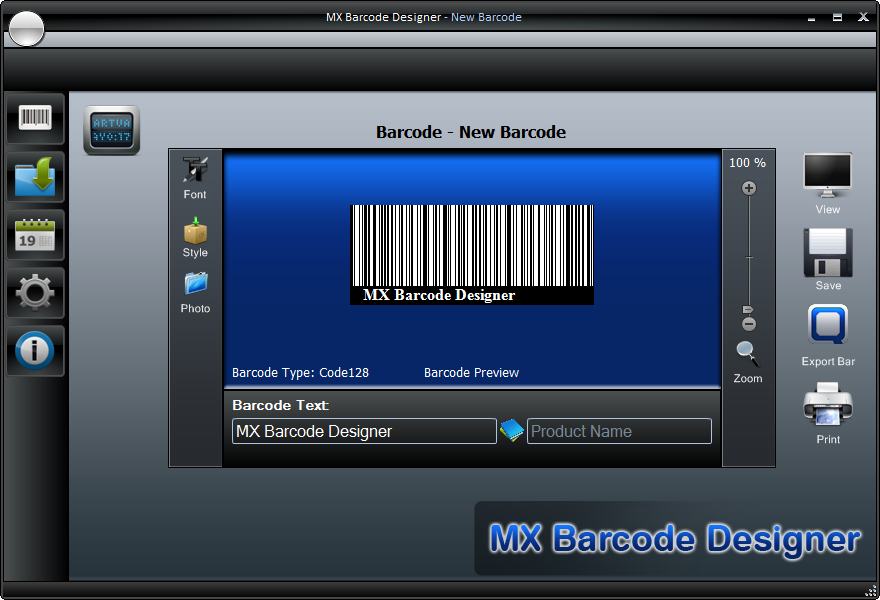Viewport: 880px width, 600px height.
Task: Open the calendar icon in sidebar
Action: tap(35, 235)
